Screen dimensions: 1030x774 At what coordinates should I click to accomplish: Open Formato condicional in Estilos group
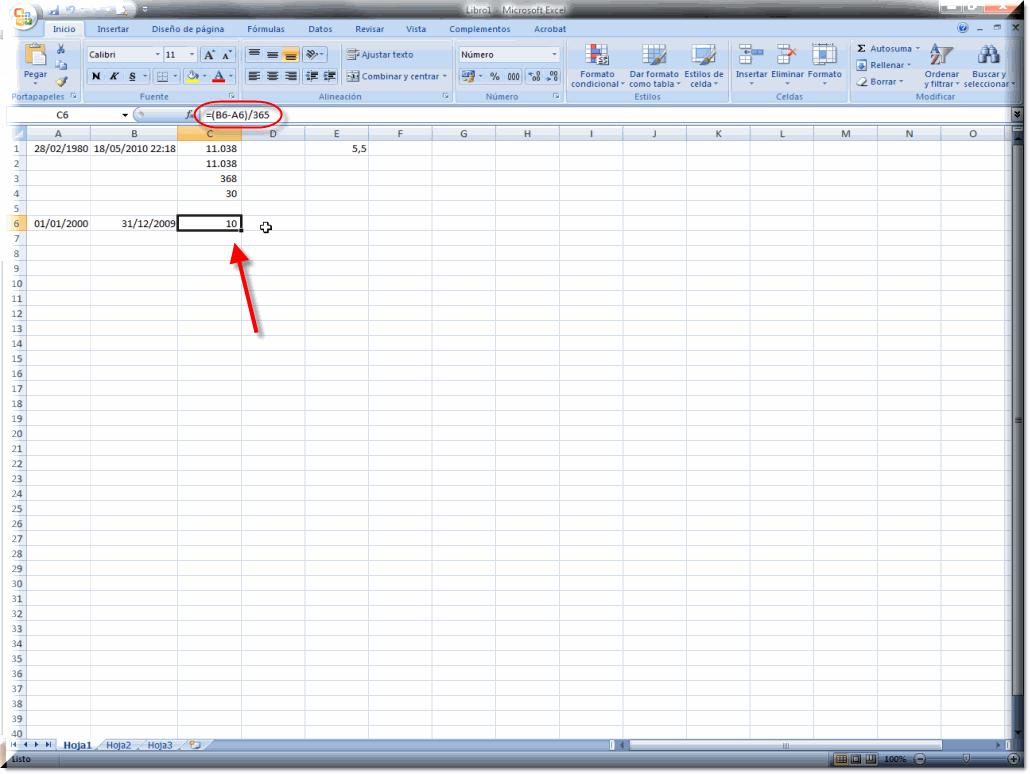(x=597, y=66)
